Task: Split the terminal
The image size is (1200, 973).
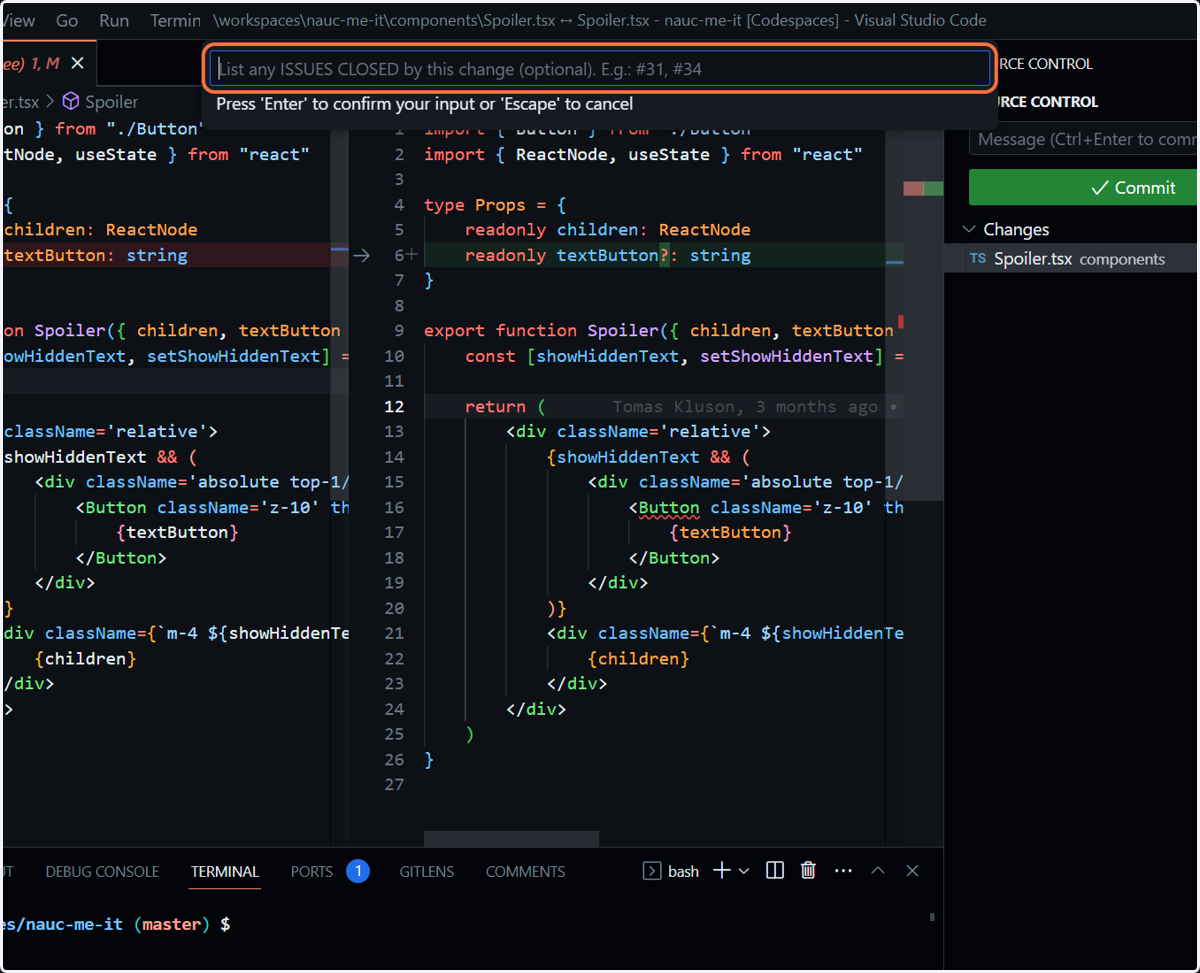Action: tap(774, 871)
